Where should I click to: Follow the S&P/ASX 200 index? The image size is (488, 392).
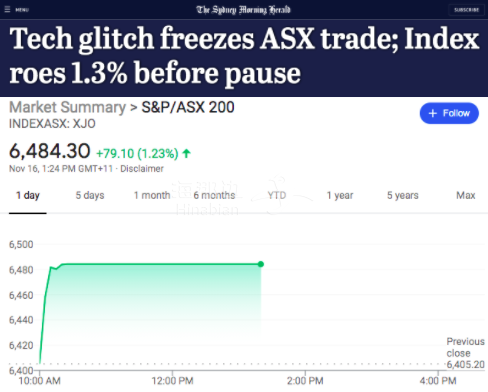tap(449, 113)
